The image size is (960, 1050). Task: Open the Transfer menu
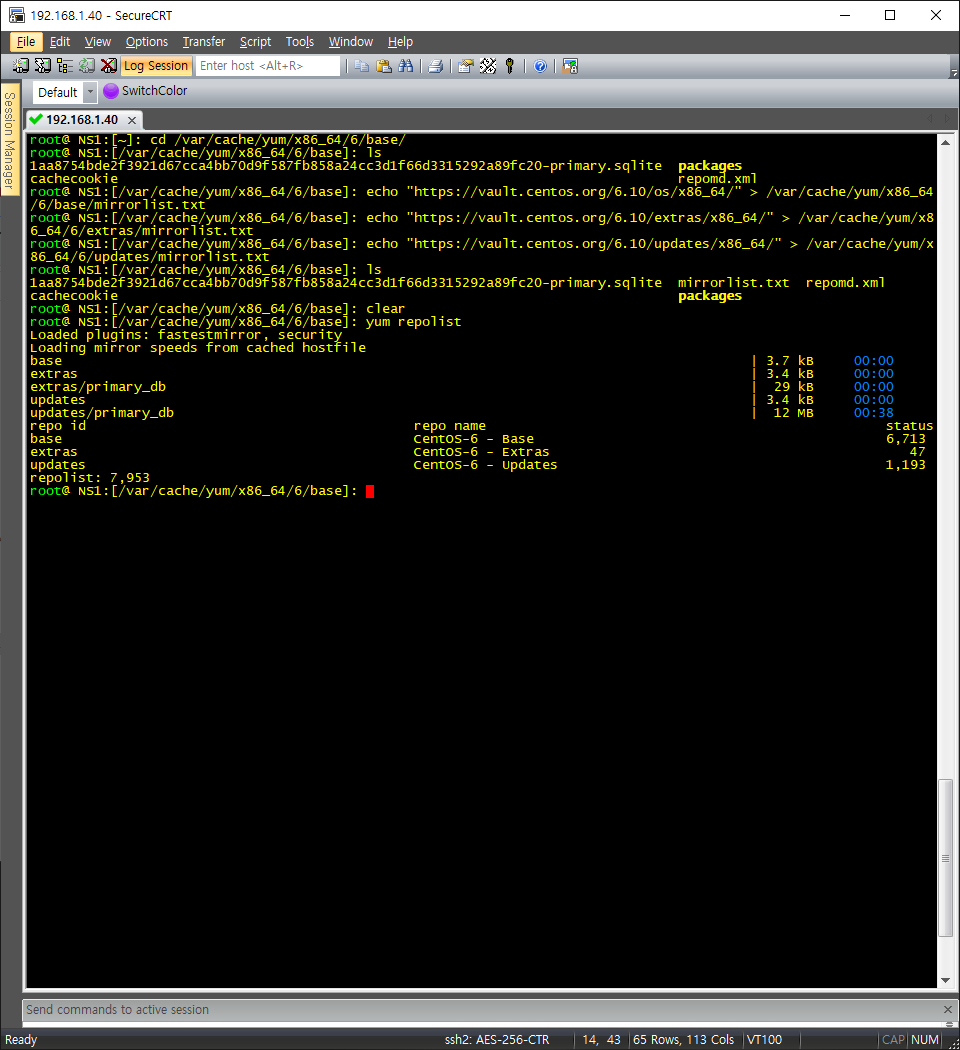pos(204,42)
